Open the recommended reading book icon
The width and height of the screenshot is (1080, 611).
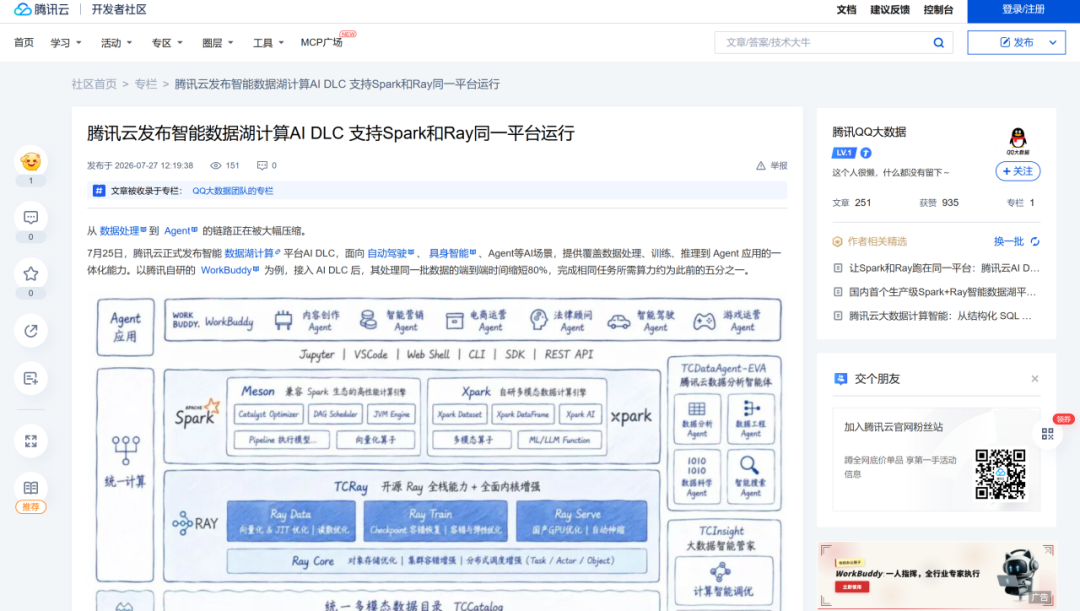(31, 488)
